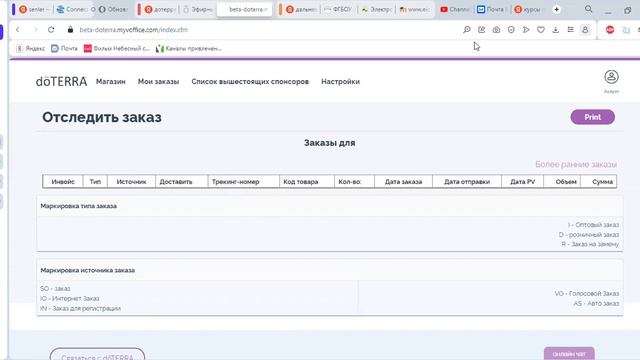Click the Источник column header
Viewport: 640px width, 360px height.
[131, 182]
